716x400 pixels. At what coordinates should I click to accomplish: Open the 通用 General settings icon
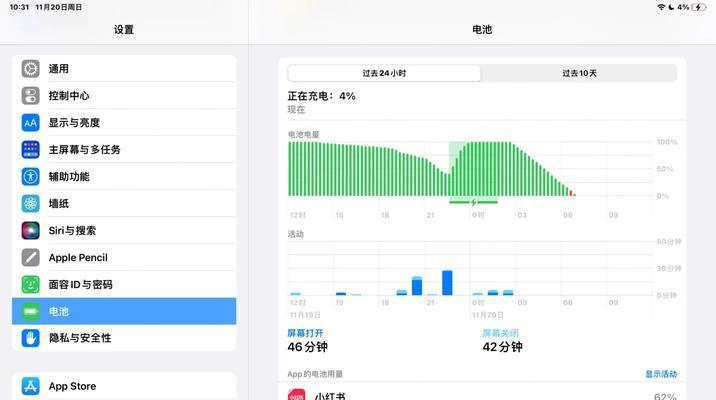coord(31,68)
